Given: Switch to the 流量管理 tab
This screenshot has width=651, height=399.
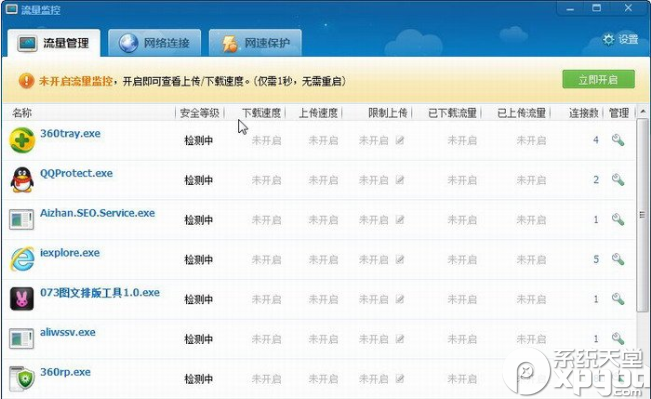Looking at the screenshot, I should [x=54, y=43].
